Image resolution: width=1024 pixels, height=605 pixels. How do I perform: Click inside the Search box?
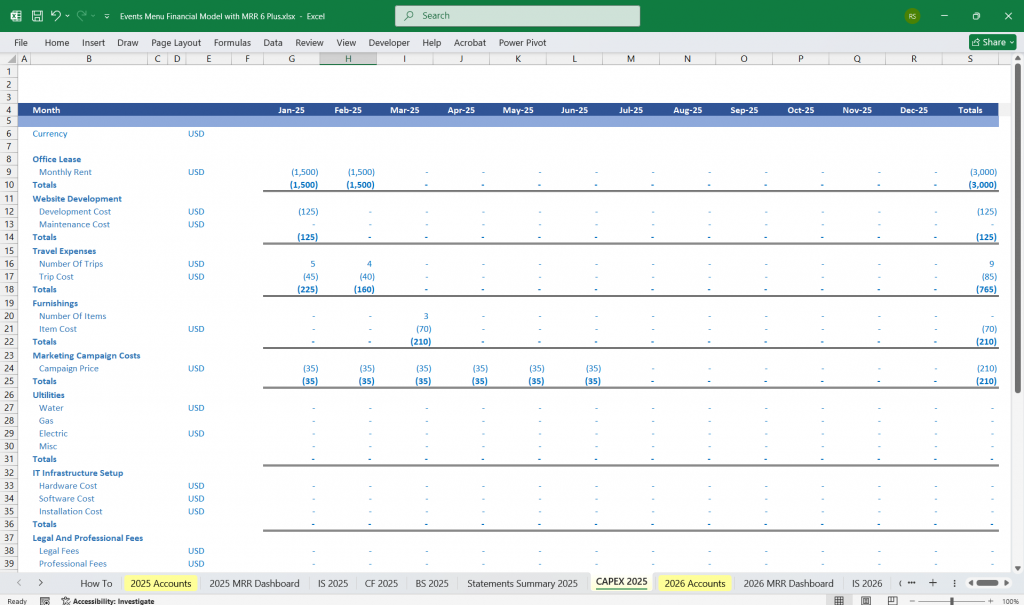[x=517, y=16]
